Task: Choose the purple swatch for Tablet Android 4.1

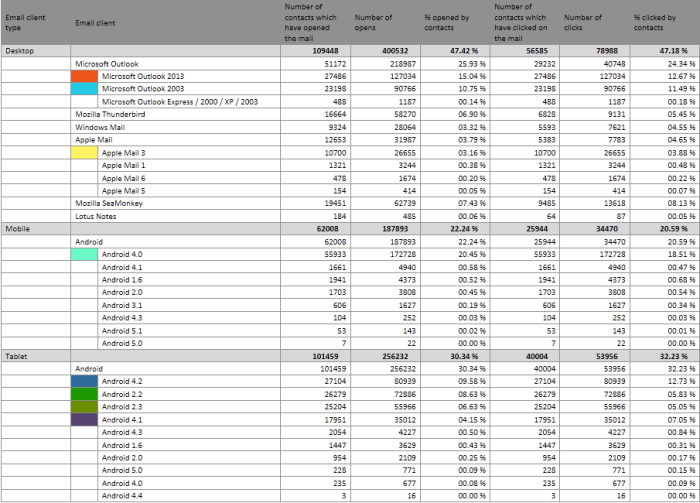Action: 86,420
